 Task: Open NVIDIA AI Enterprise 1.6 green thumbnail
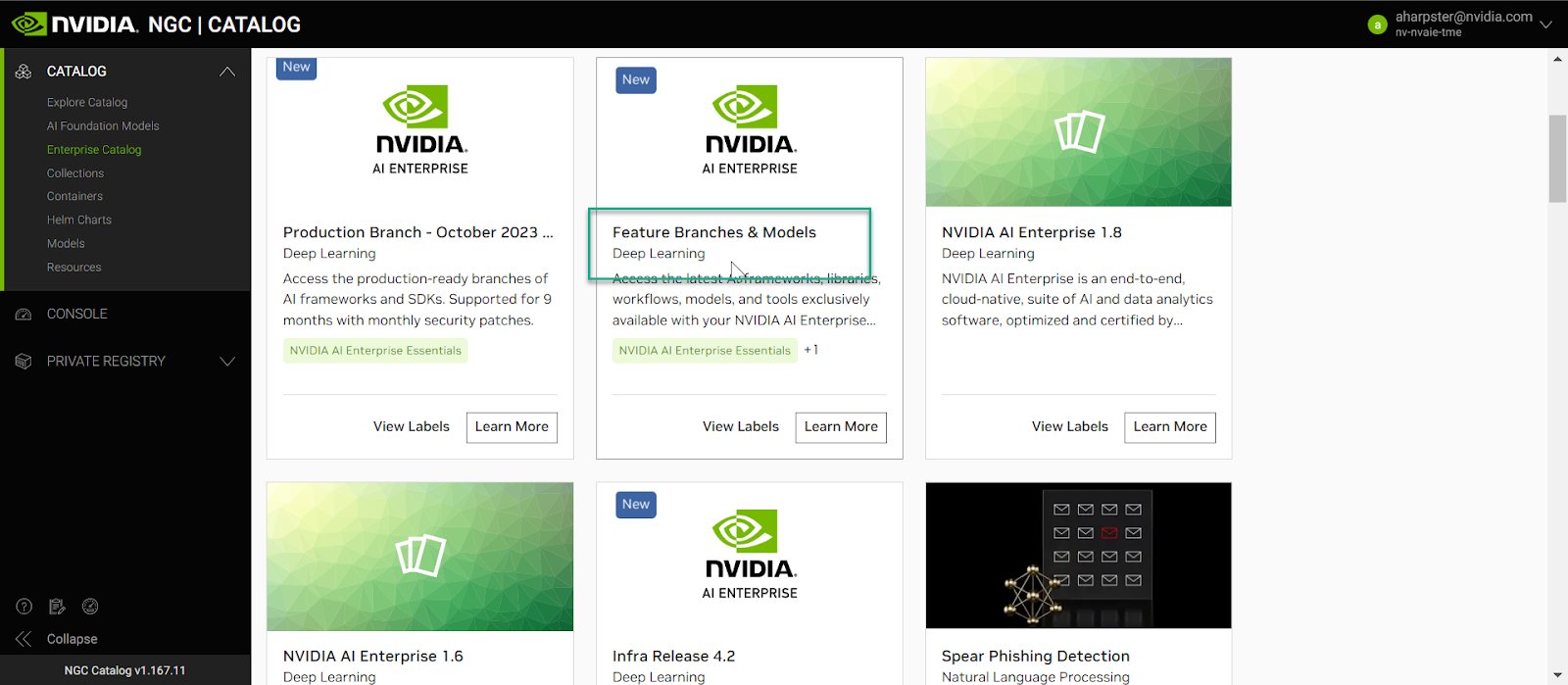[420, 557]
